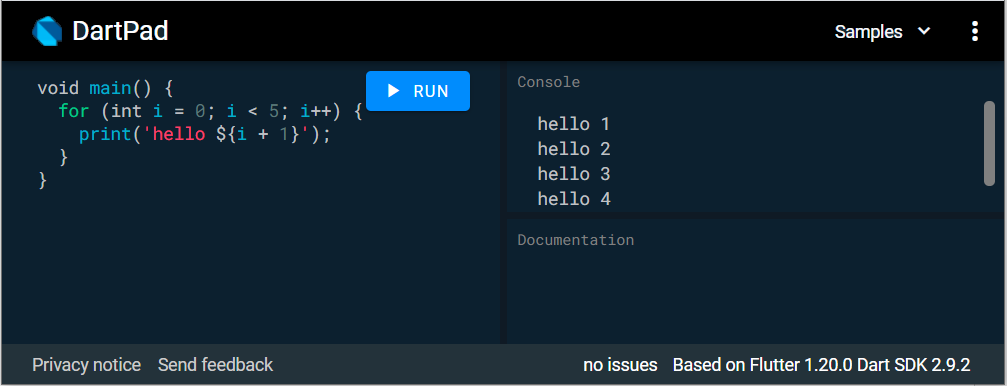Click the console scrollbar thumb
1007x386 pixels.
click(x=989, y=143)
